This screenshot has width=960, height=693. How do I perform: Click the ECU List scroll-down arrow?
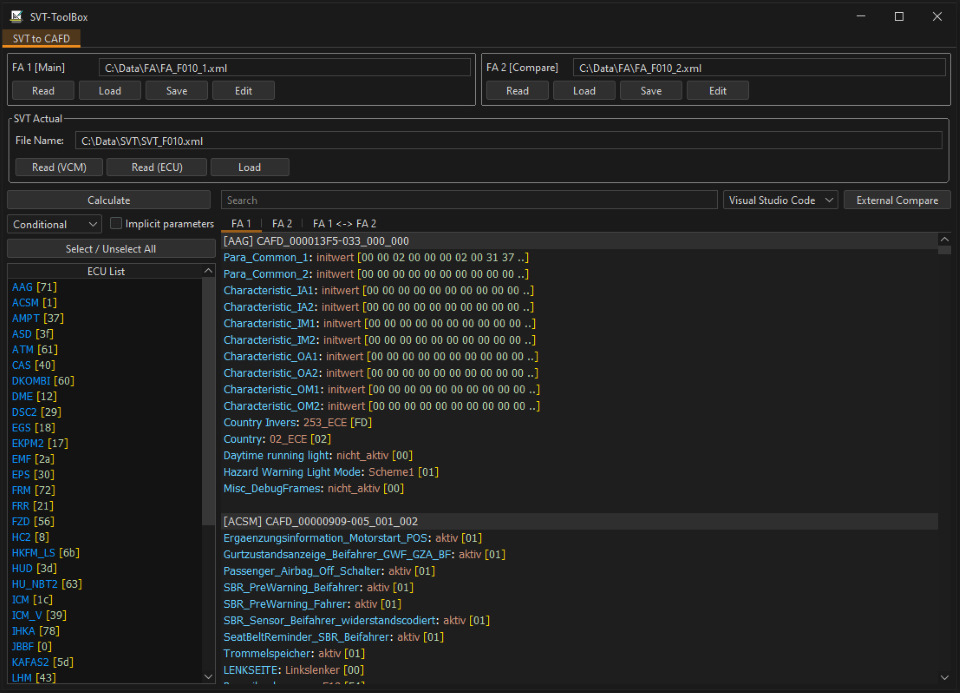[208, 676]
